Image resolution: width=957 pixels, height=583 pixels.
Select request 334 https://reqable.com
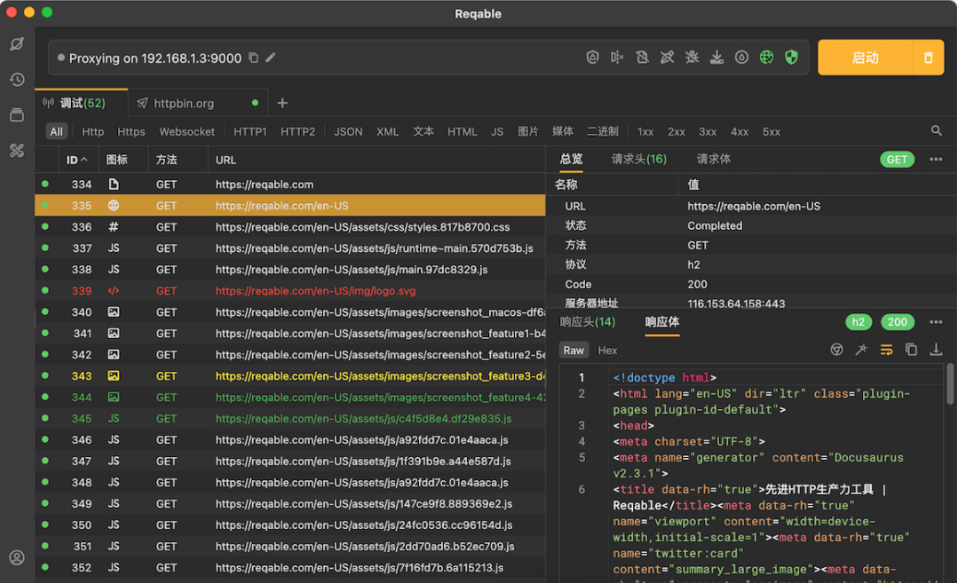coord(290,184)
